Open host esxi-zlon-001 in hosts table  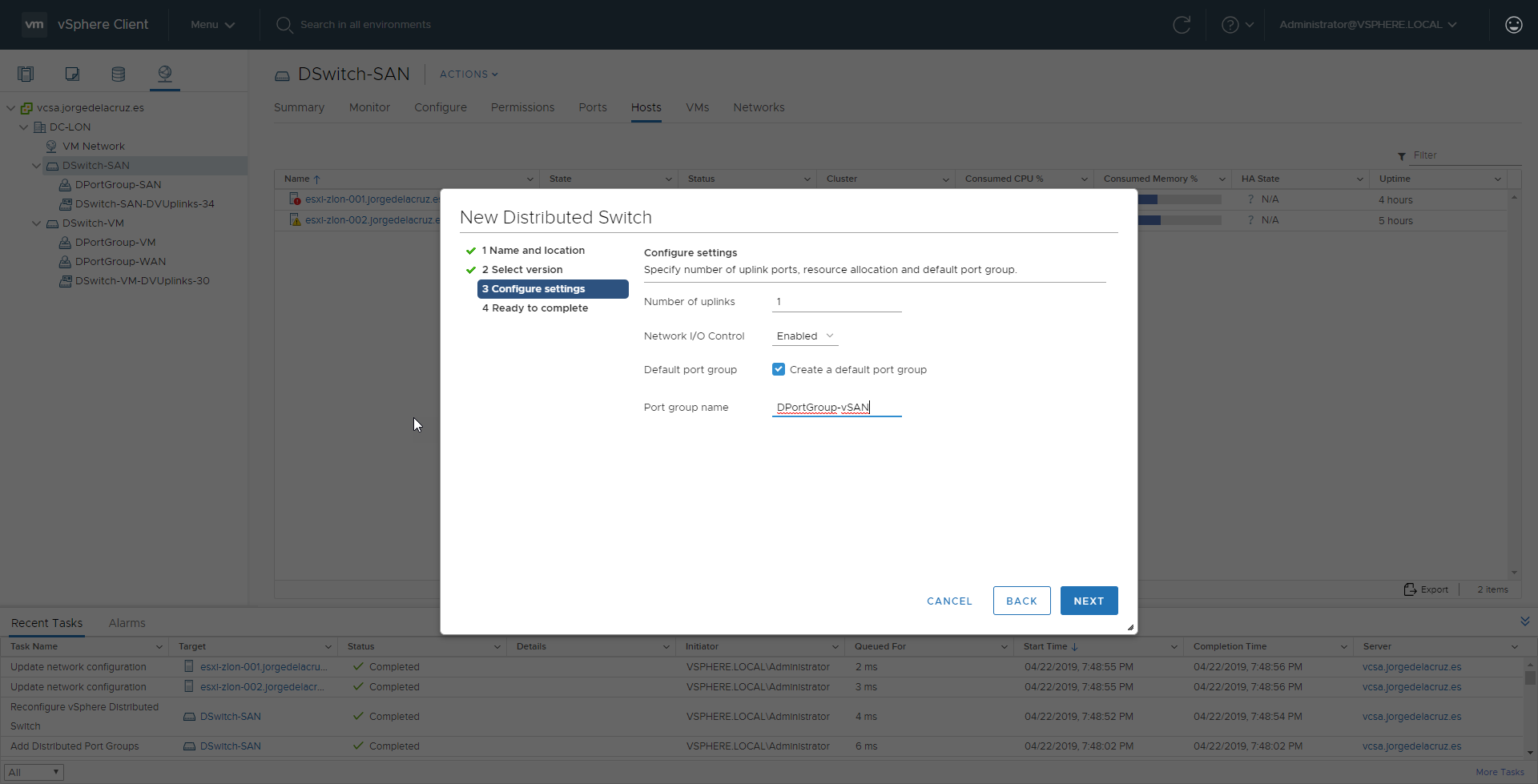pos(372,199)
